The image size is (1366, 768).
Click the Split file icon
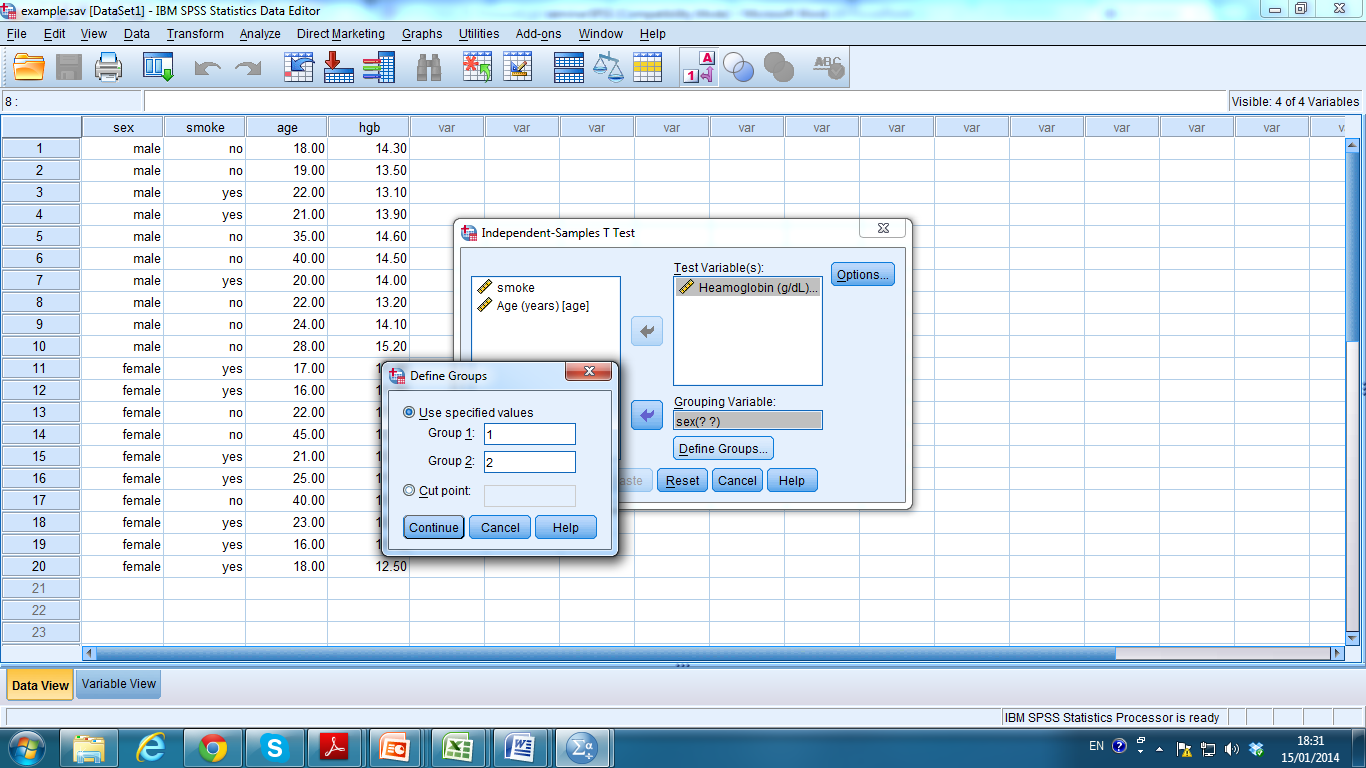click(x=569, y=68)
